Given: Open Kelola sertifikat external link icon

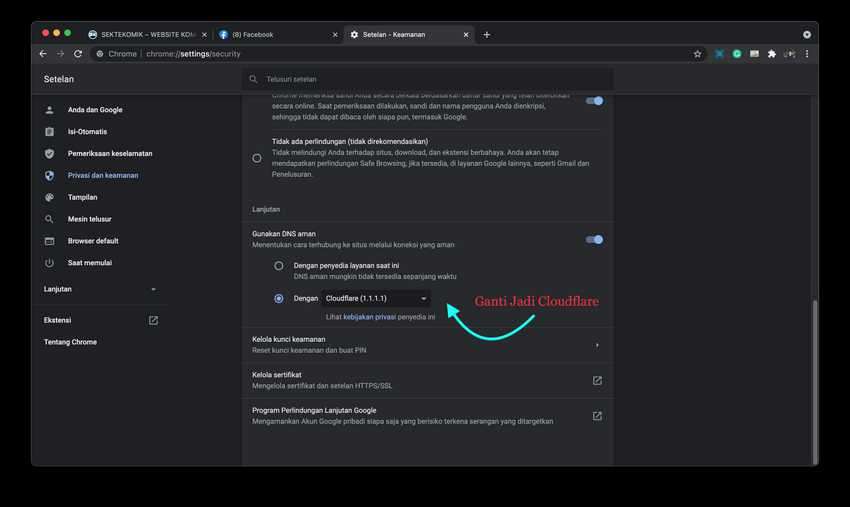Looking at the screenshot, I should tap(597, 380).
